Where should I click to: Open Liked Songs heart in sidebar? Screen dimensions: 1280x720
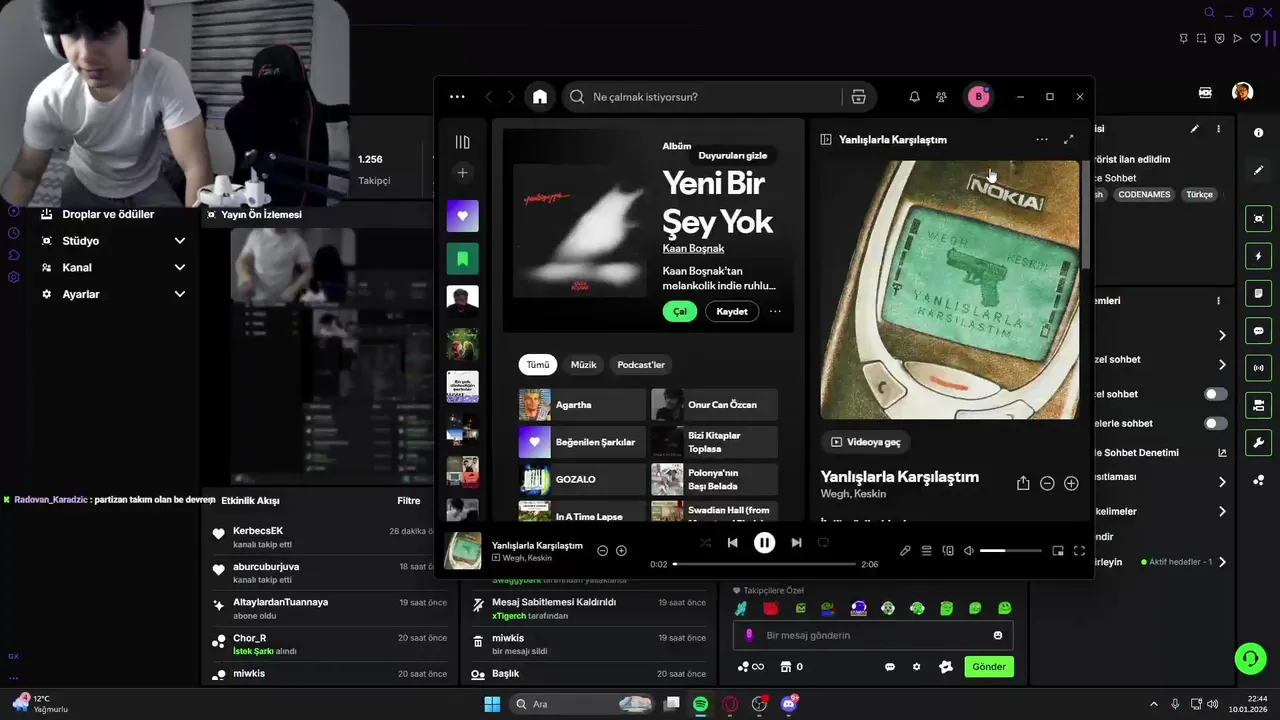click(x=462, y=216)
